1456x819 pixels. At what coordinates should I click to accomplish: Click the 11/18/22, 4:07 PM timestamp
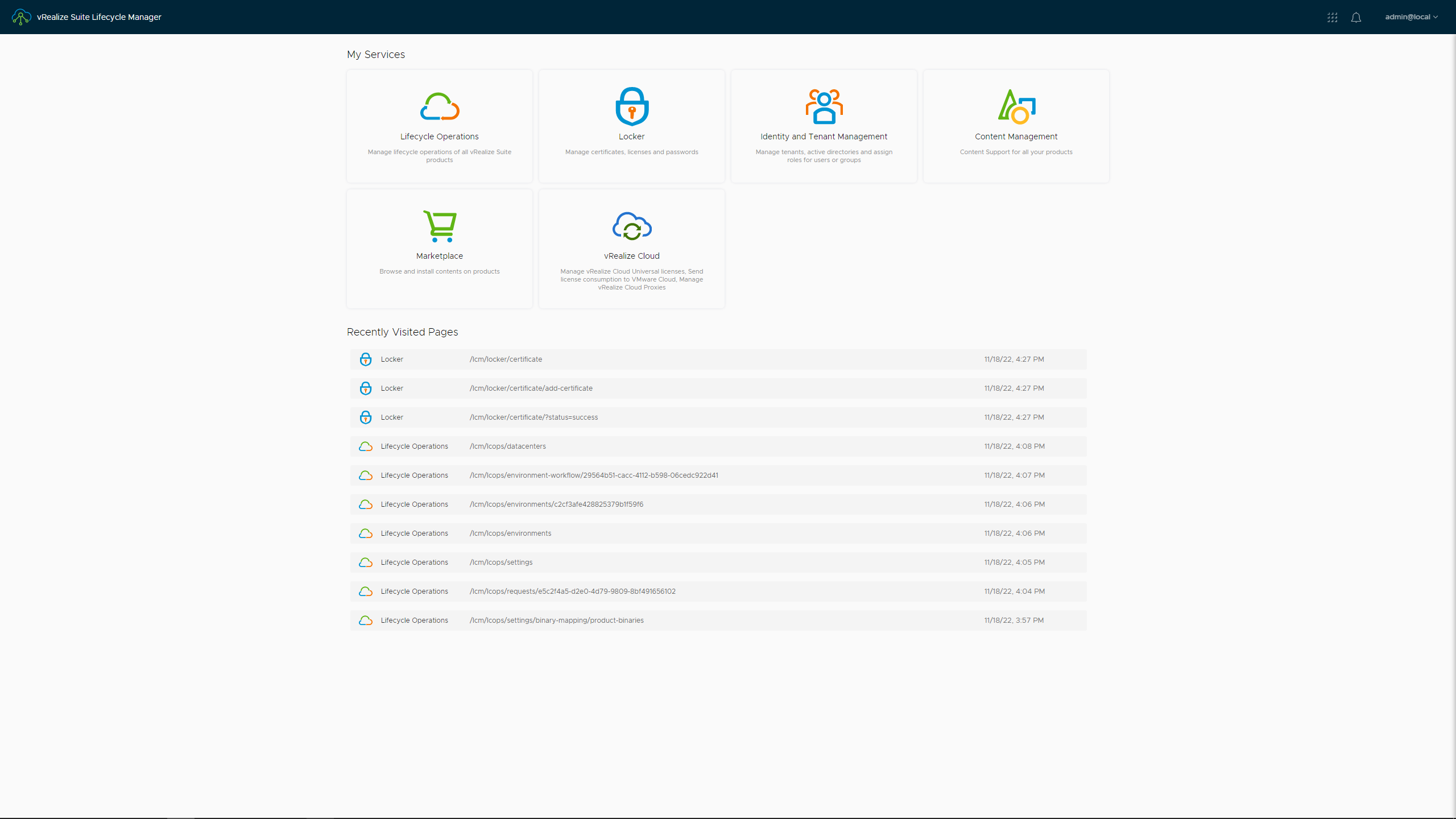point(1014,475)
